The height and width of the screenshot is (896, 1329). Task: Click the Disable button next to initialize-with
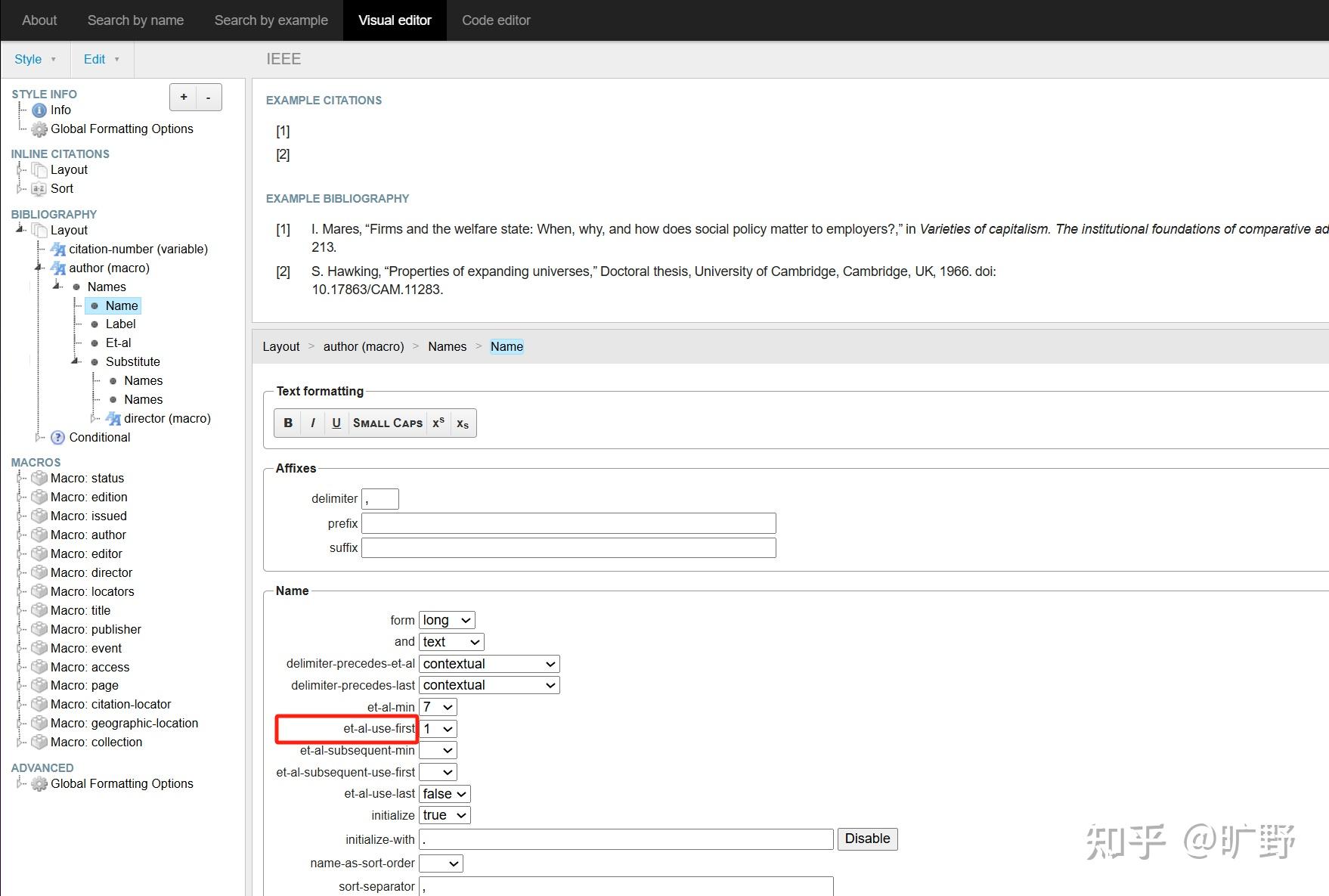(x=867, y=839)
